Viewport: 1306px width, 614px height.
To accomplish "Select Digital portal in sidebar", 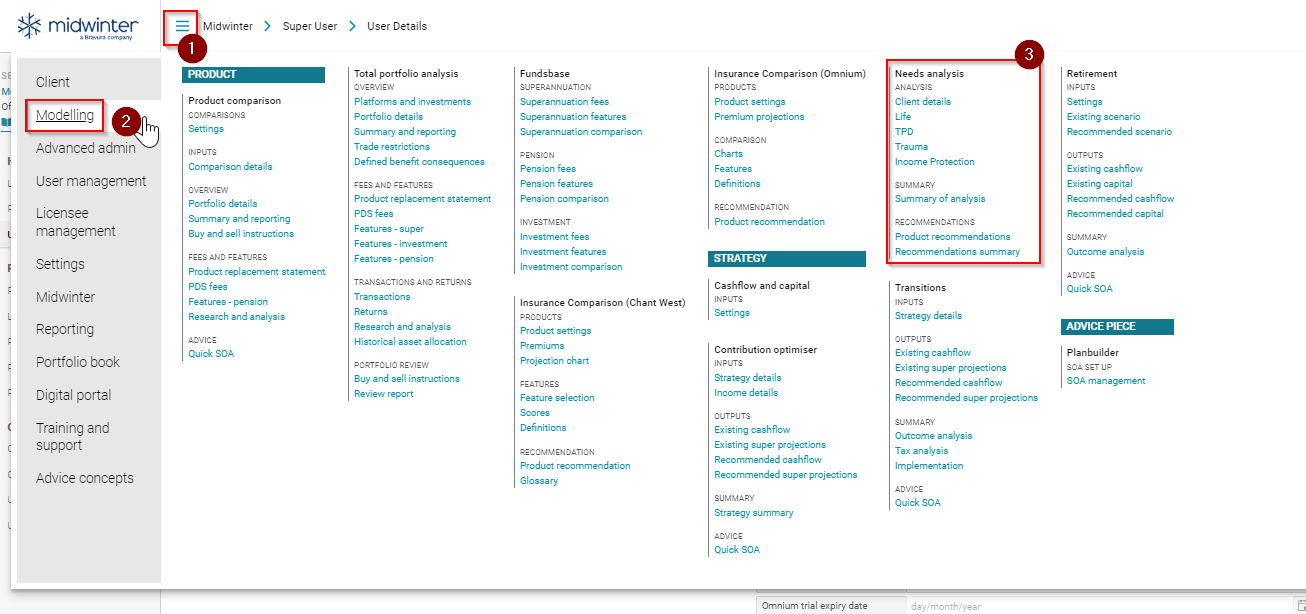I will pos(74,395).
